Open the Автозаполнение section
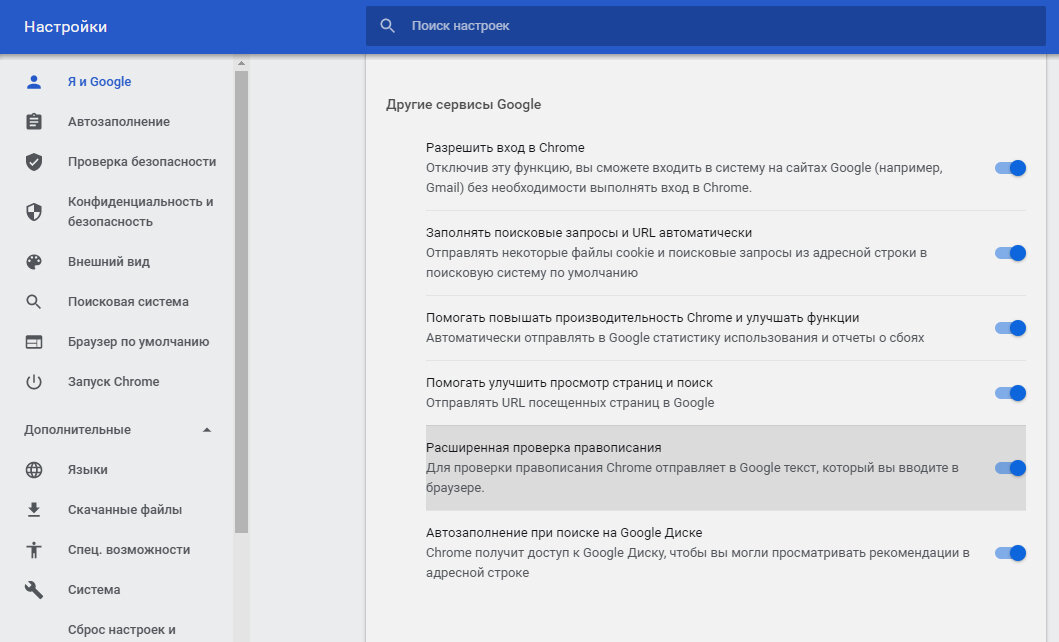The image size is (1059, 642). pos(119,122)
